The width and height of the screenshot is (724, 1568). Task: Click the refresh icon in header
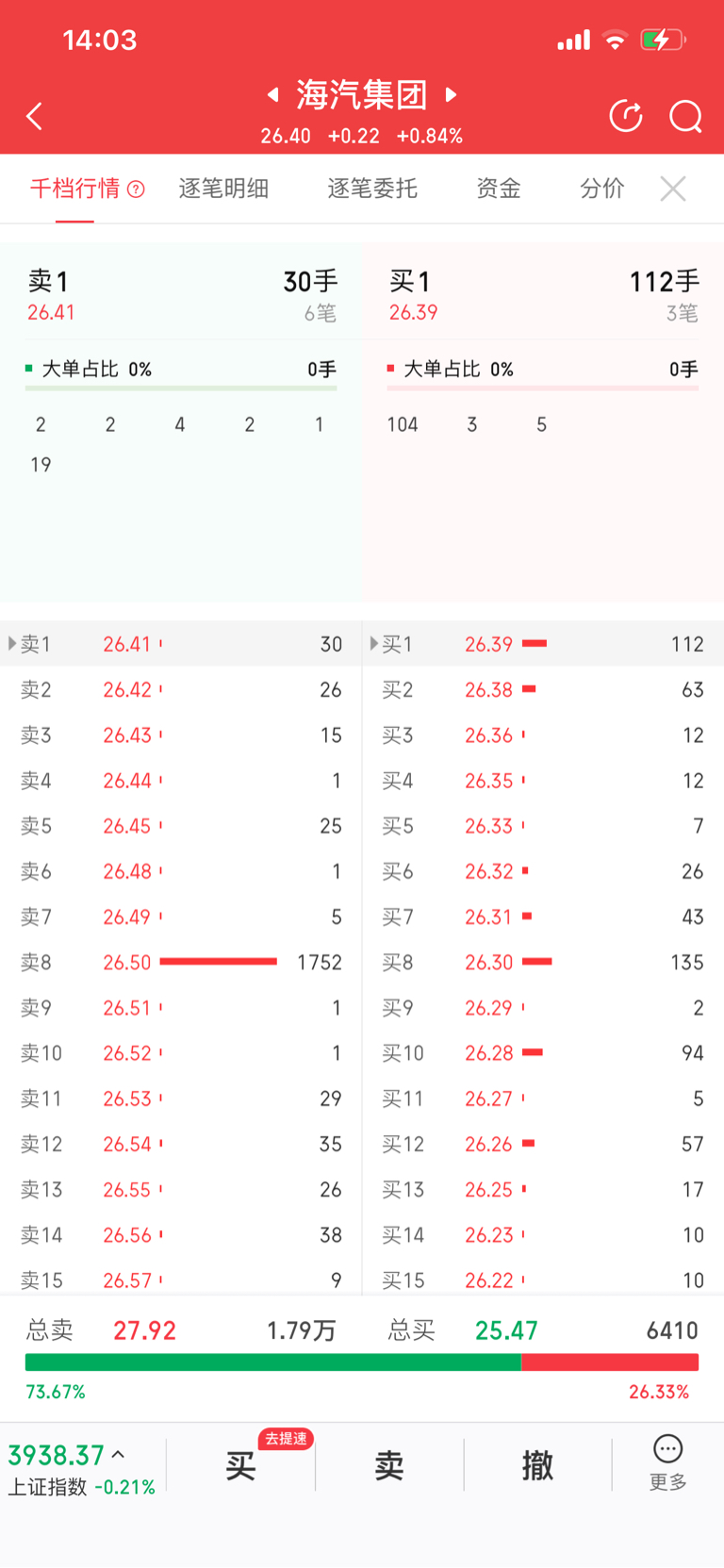pyautogui.click(x=626, y=116)
